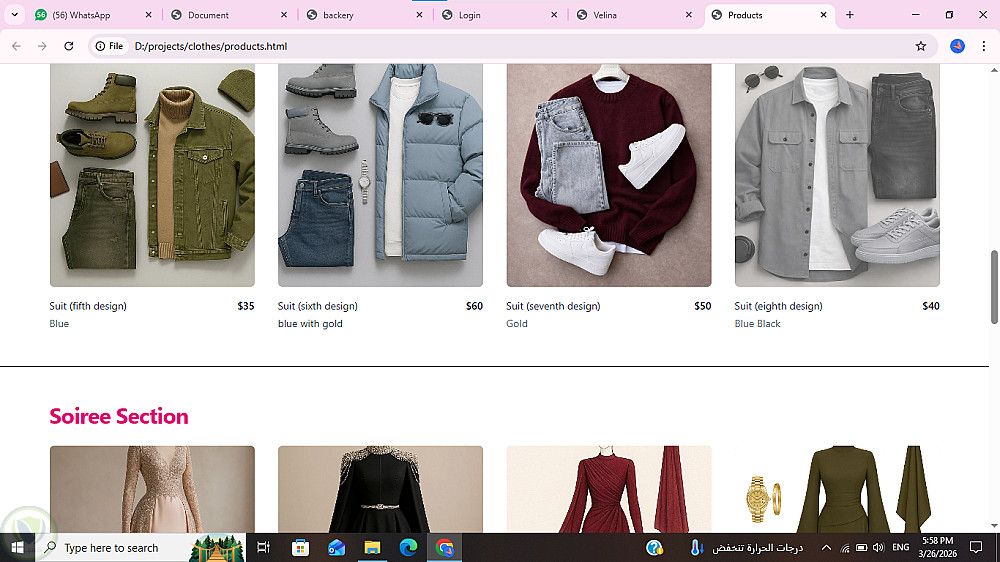Open Chrome from the taskbar
The height and width of the screenshot is (562, 1000).
445,547
